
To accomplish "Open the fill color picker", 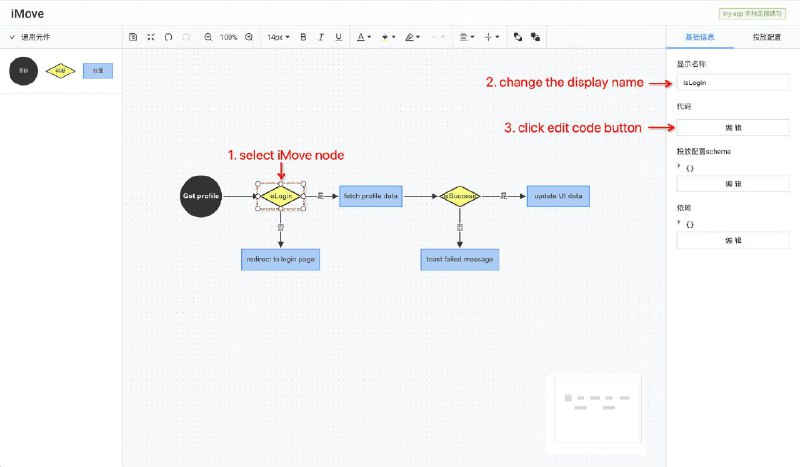I will point(388,37).
